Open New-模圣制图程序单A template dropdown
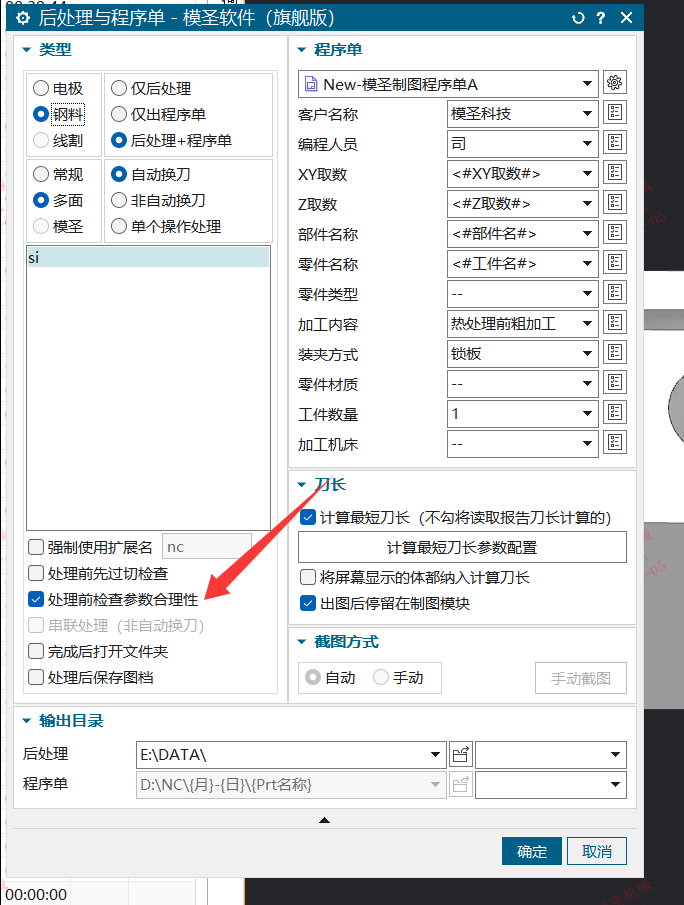The width and height of the screenshot is (684, 905). (448, 84)
